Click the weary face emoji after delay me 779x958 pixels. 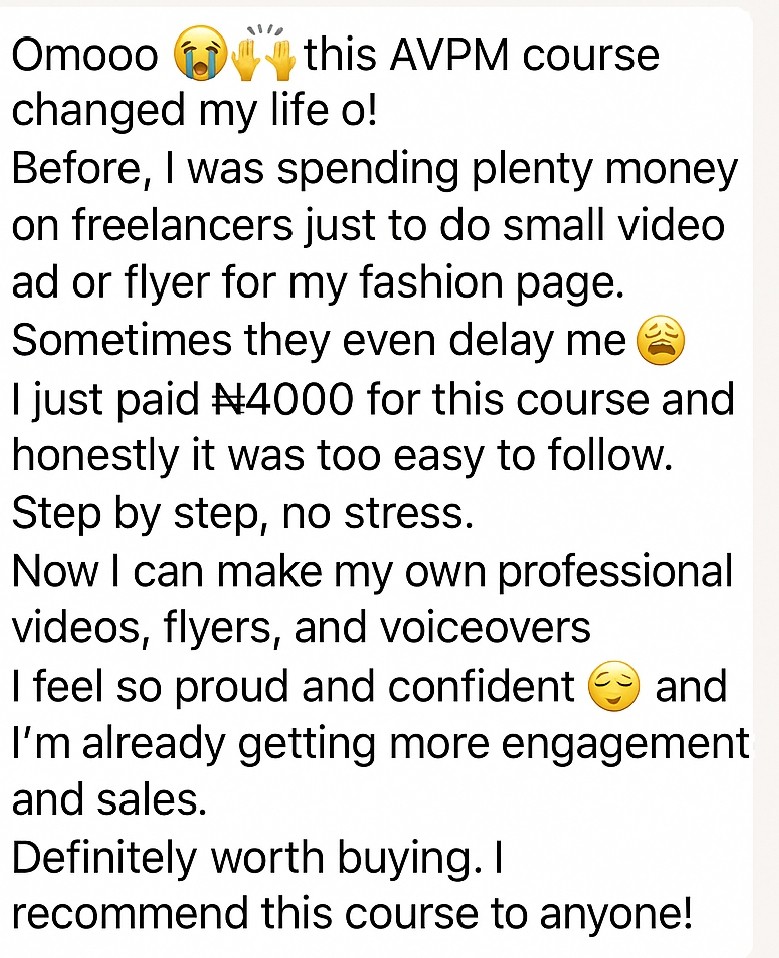tap(660, 341)
